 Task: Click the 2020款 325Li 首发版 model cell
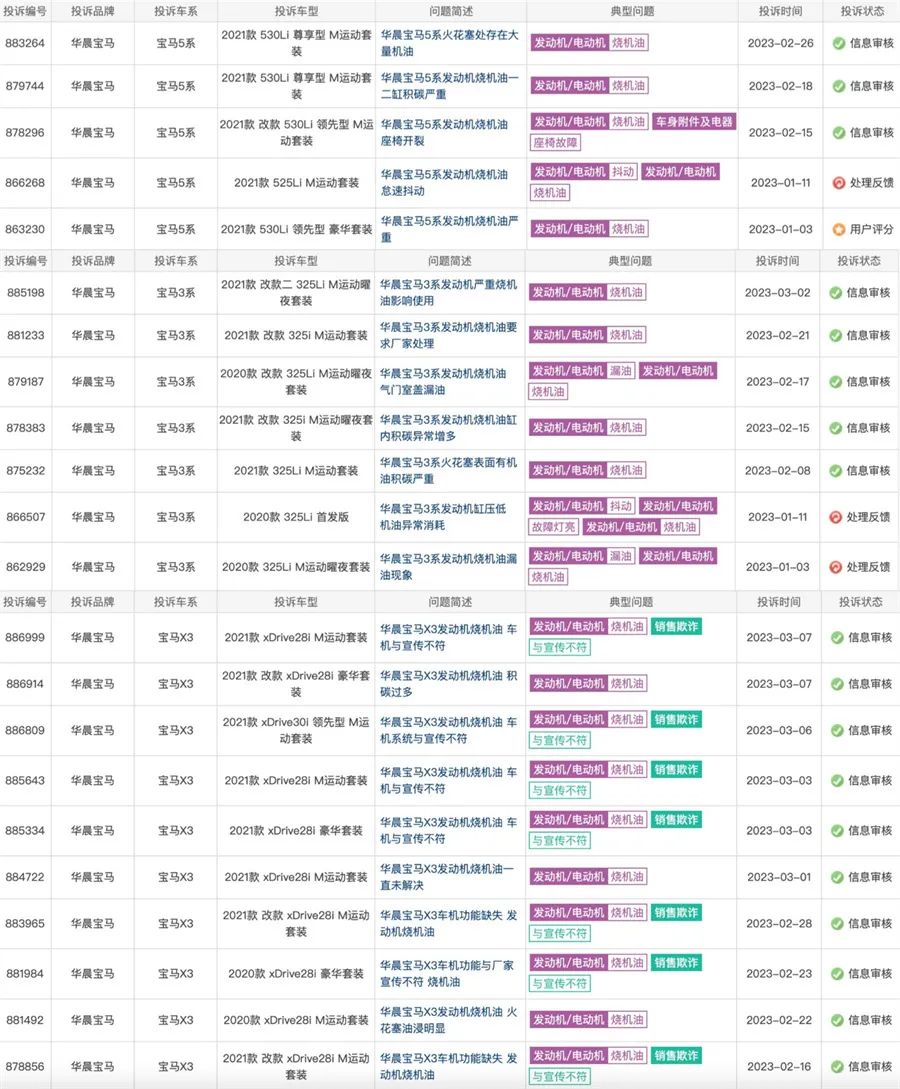tap(296, 517)
